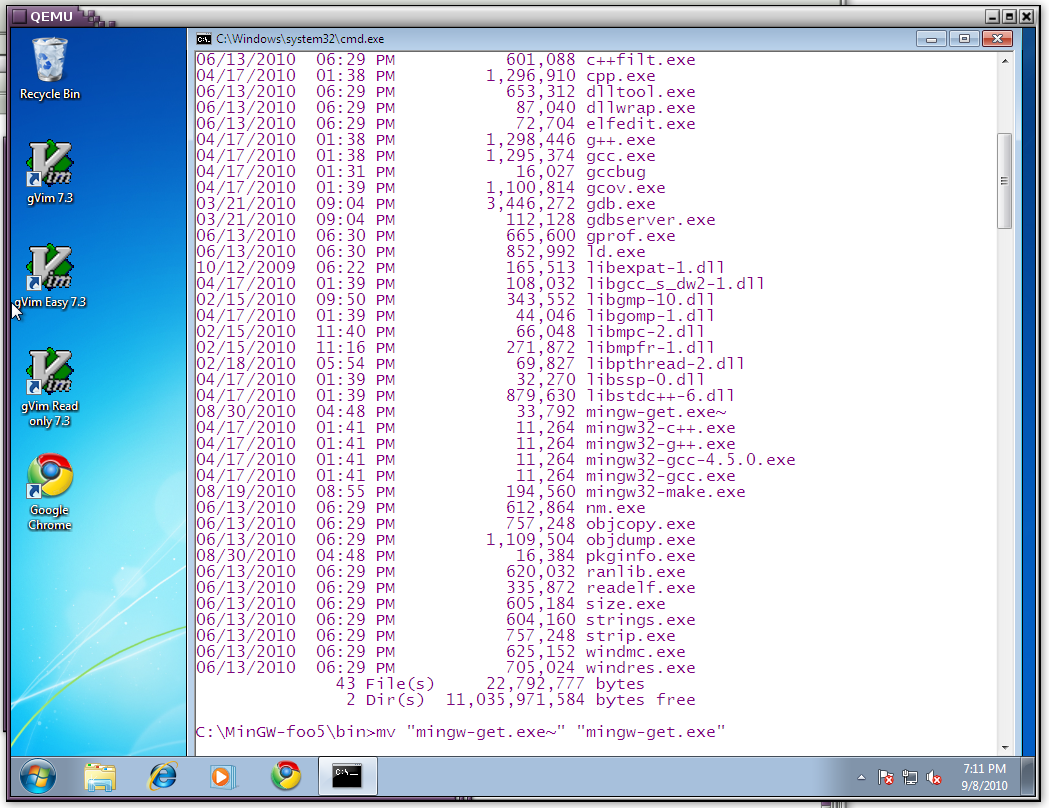The height and width of the screenshot is (808, 1049).
Task: Launch Internet Explorer from the taskbar
Action: pos(162,776)
